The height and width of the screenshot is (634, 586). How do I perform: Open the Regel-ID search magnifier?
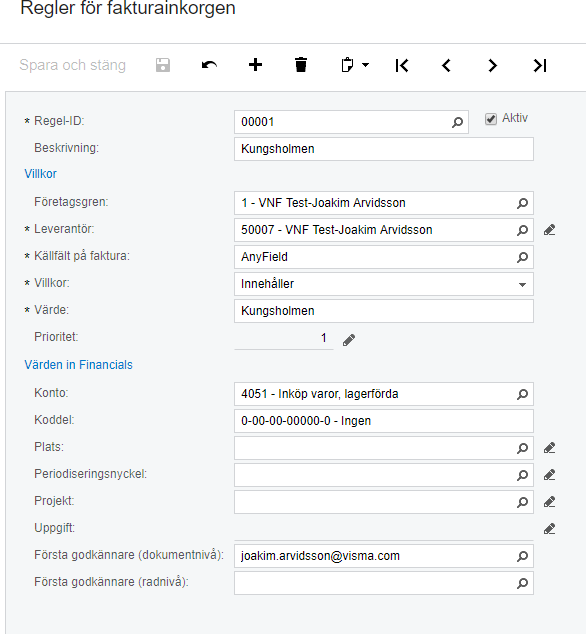tap(457, 122)
